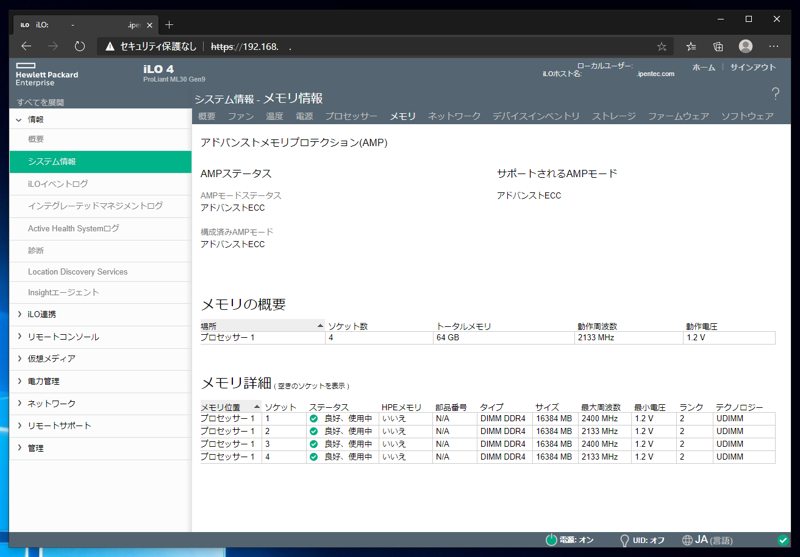Click the サインアウト link
This screenshot has width=800, height=557.
[753, 67]
